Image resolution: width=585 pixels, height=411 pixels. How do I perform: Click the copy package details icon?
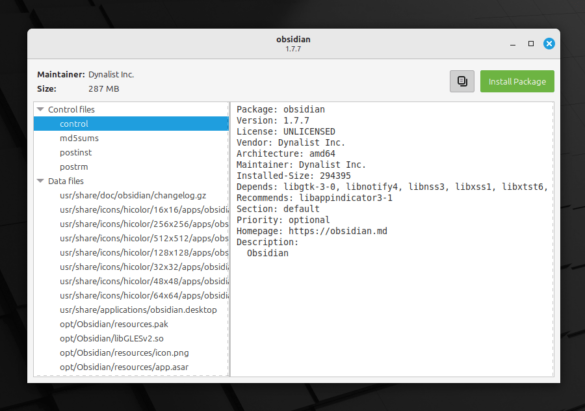coord(462,81)
